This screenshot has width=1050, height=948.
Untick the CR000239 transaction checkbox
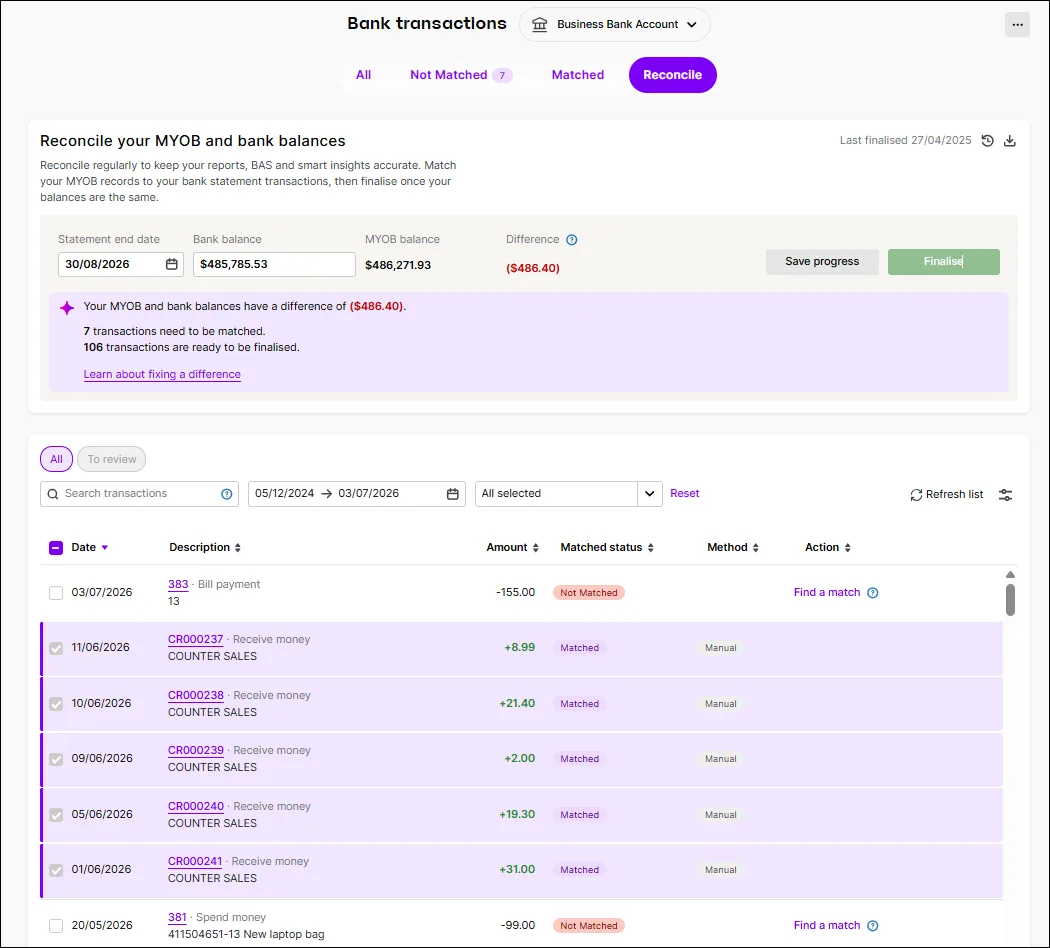[x=56, y=759]
